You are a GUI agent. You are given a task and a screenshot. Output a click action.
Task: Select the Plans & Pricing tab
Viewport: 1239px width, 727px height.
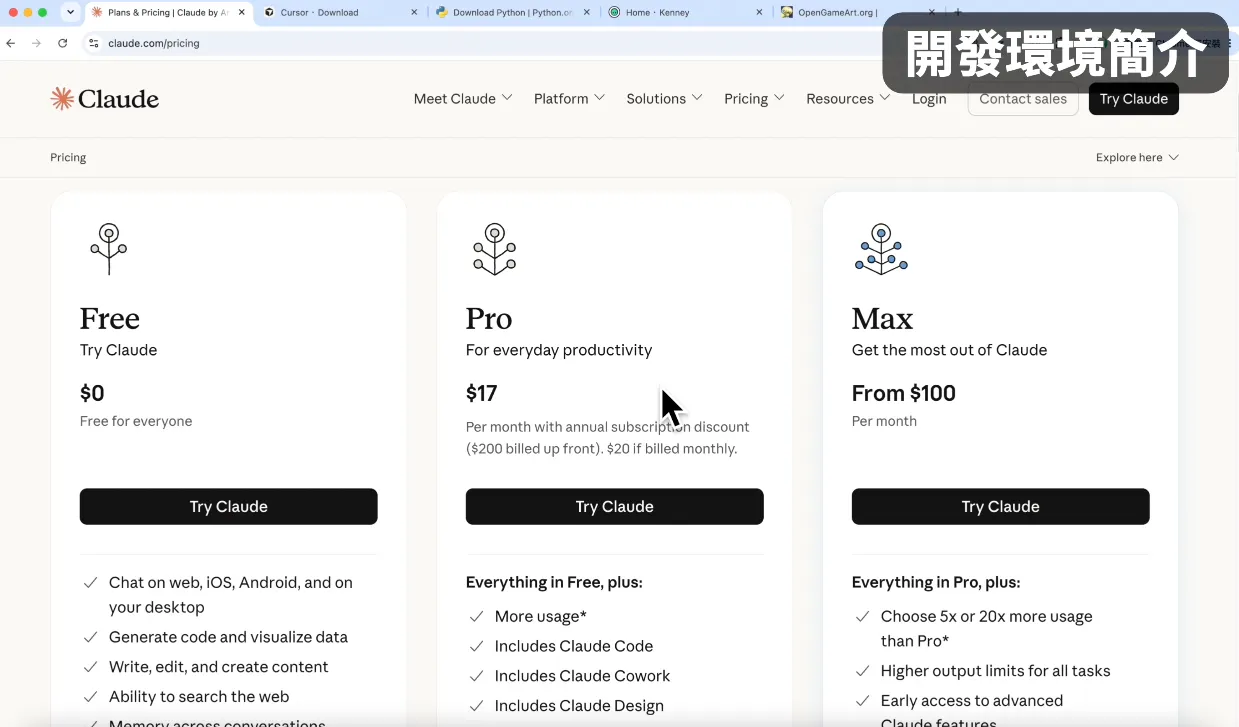point(168,12)
